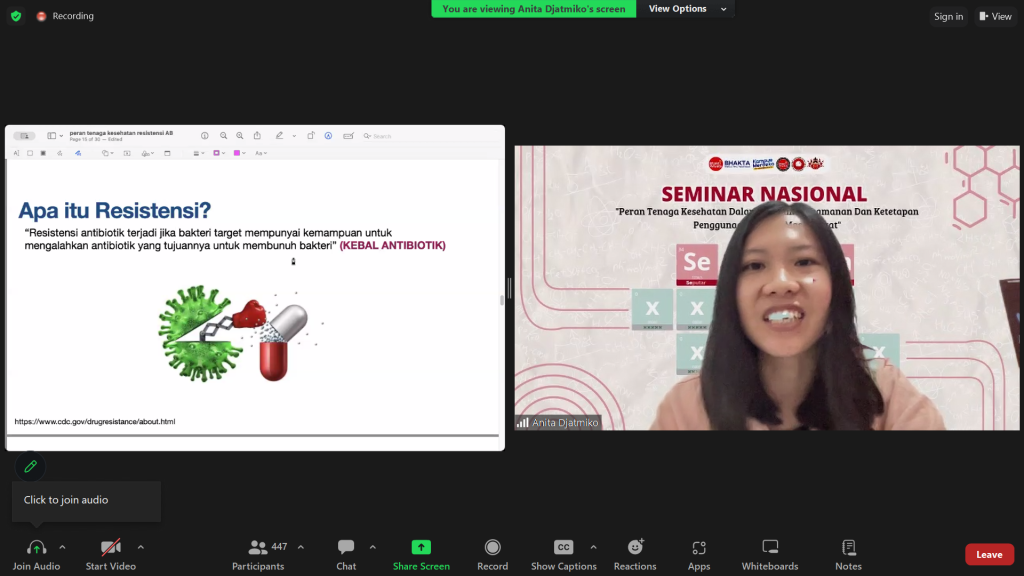This screenshot has width=1024, height=576.
Task: Open the Reactions emoji menu
Action: 635,547
